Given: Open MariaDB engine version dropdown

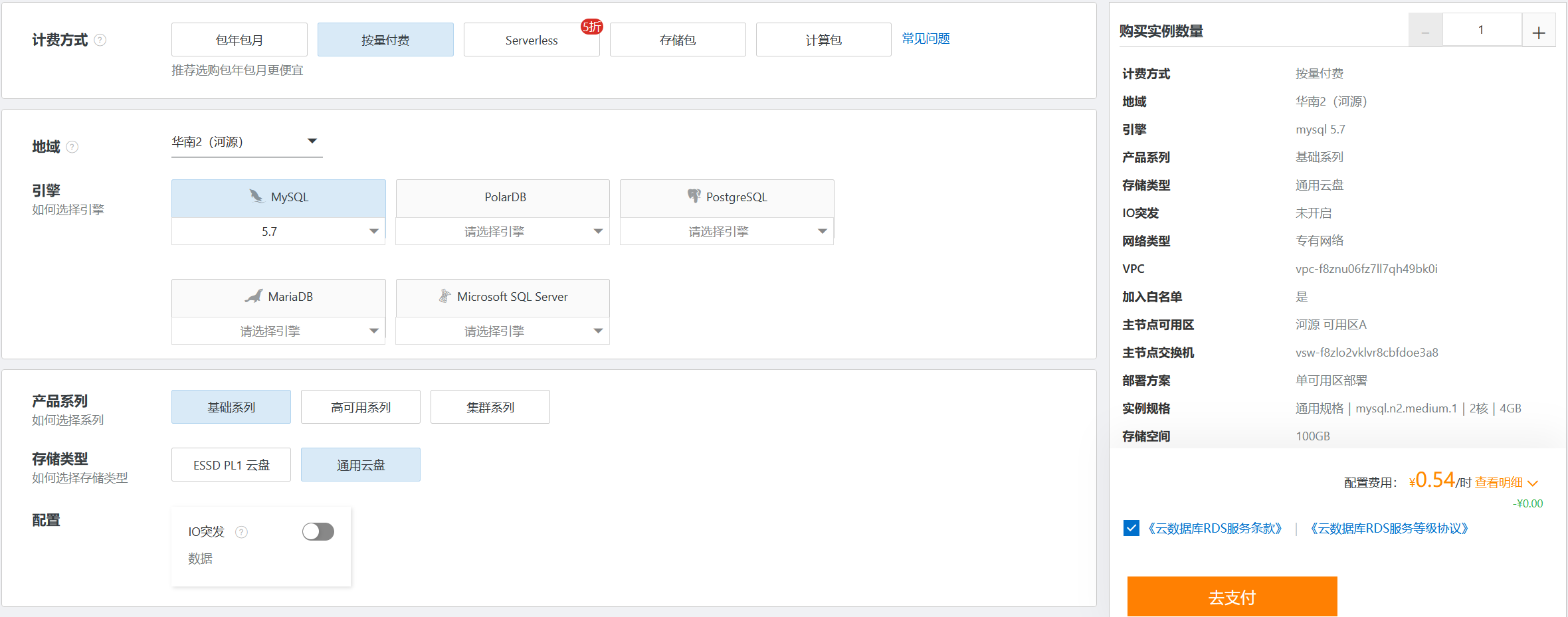Looking at the screenshot, I should click(278, 331).
